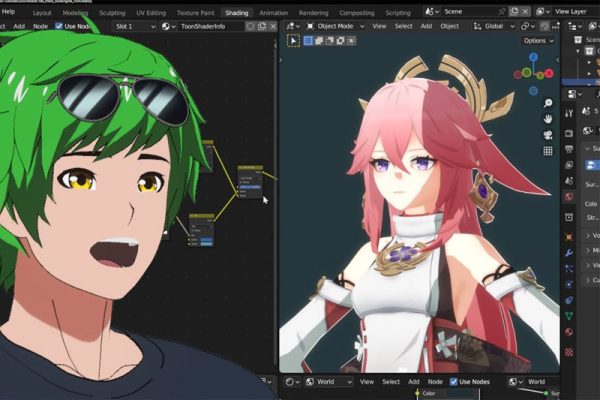This screenshot has width=600, height=400.
Task: Unlink the ToonShaderInfo material with X
Action: [273, 26]
